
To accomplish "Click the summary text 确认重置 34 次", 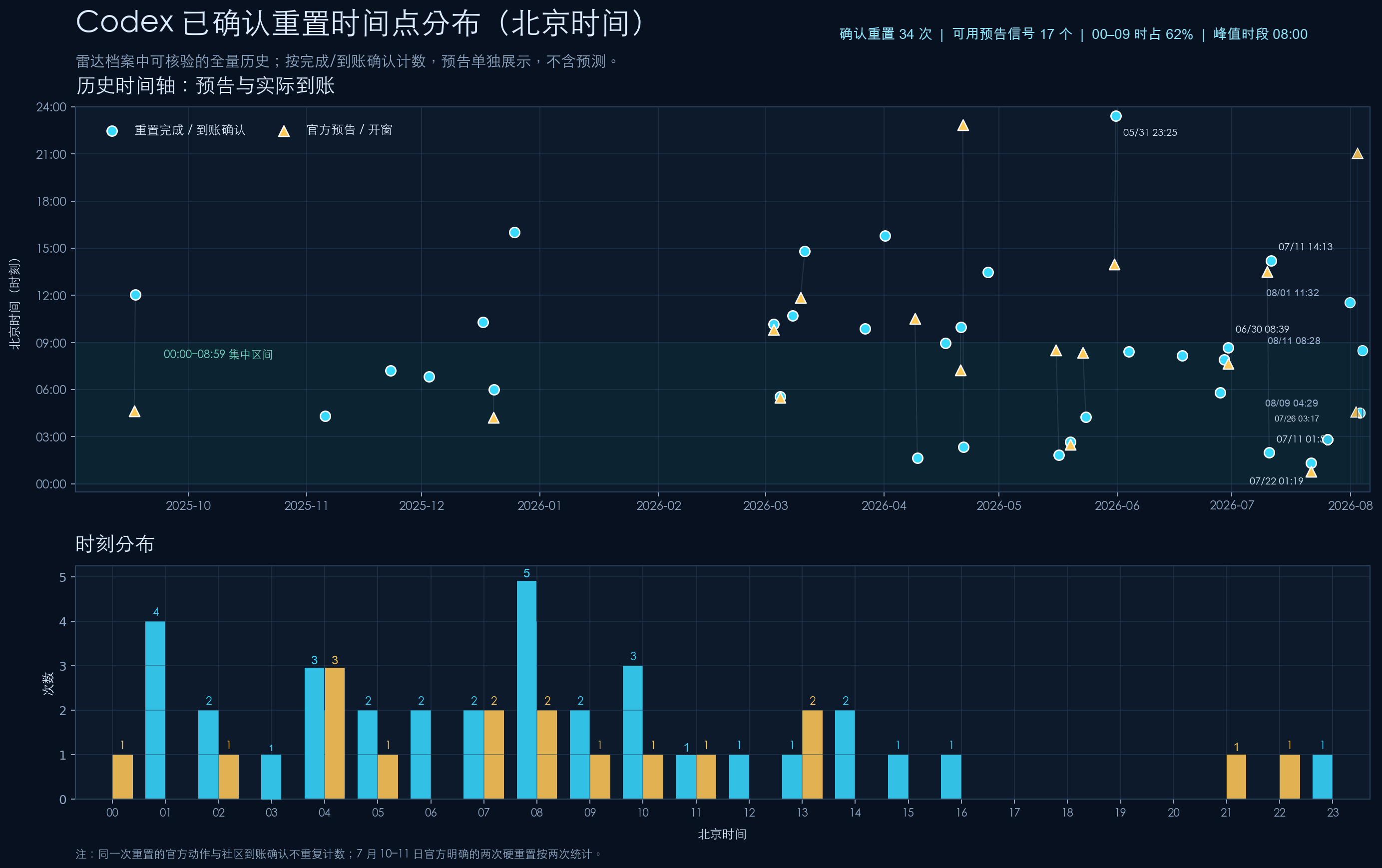I will (886, 34).
